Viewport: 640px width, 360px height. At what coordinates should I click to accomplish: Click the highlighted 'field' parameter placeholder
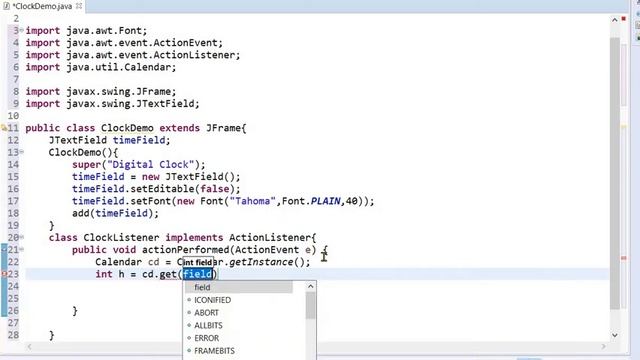(x=198, y=274)
